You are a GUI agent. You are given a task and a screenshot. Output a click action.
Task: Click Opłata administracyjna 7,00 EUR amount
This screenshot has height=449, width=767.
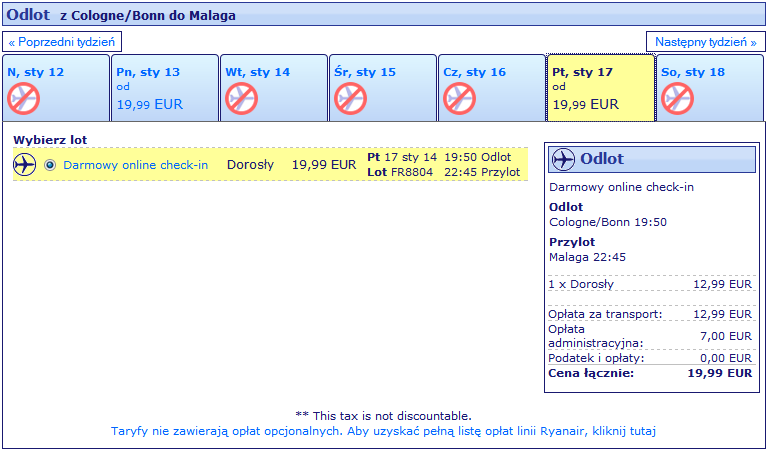pos(726,337)
